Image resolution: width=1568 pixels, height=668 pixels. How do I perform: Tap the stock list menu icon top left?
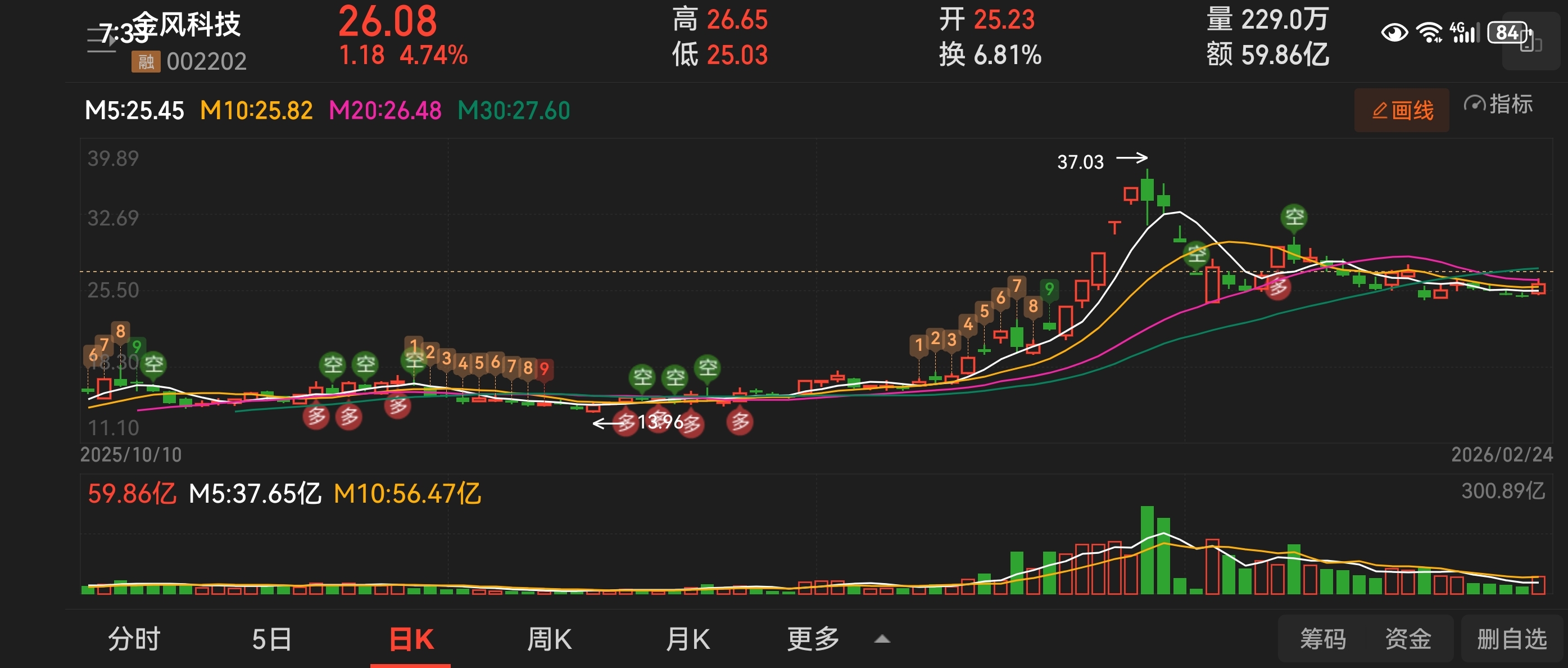point(102,41)
